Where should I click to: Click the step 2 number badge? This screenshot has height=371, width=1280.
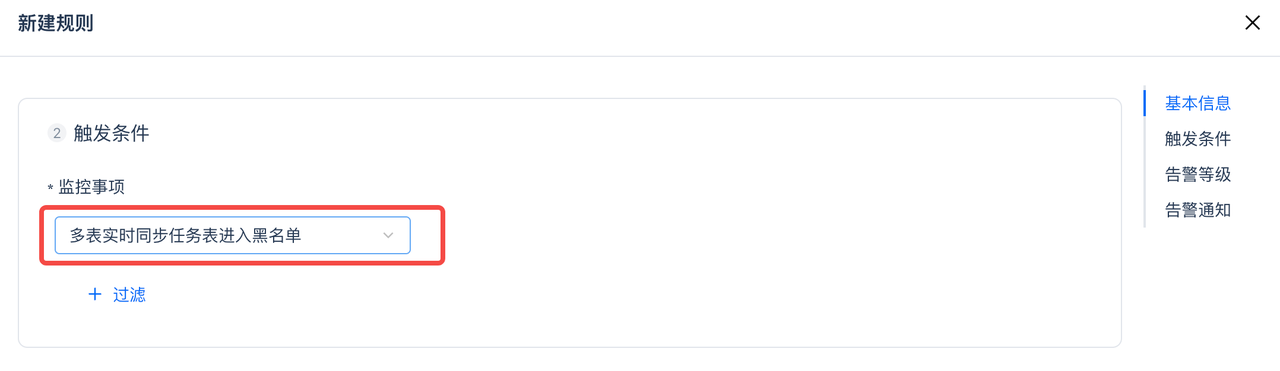57,133
